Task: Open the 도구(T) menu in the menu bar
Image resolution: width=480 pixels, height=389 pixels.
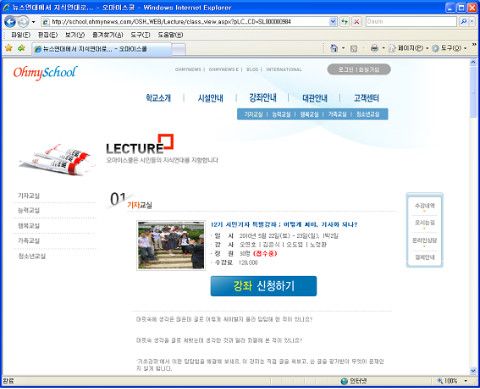Action: [140, 35]
